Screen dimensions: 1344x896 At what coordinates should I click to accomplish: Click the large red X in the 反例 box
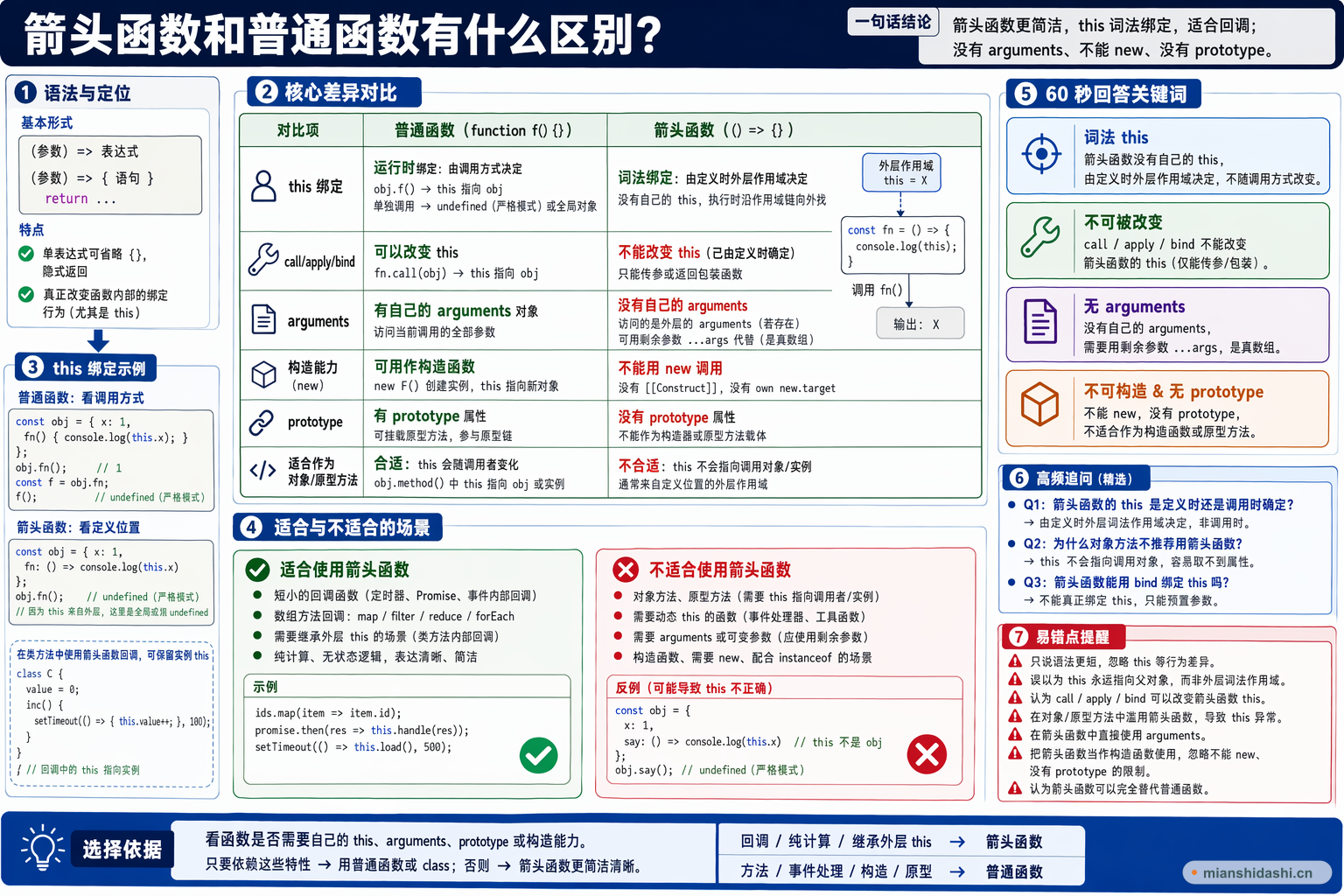click(927, 754)
